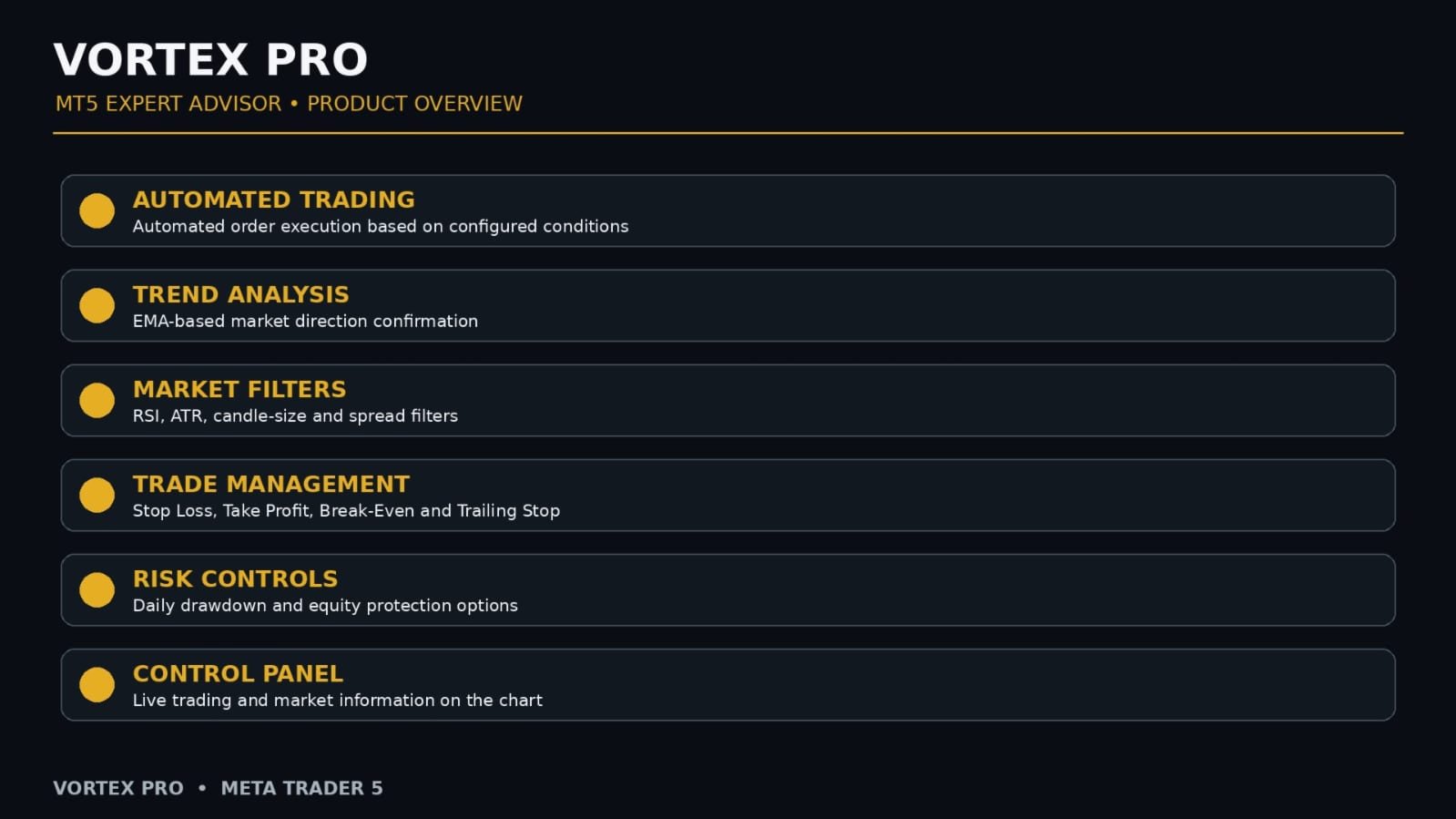
Task: Select the CONTROL PANEL heading
Action: pyautogui.click(x=239, y=673)
